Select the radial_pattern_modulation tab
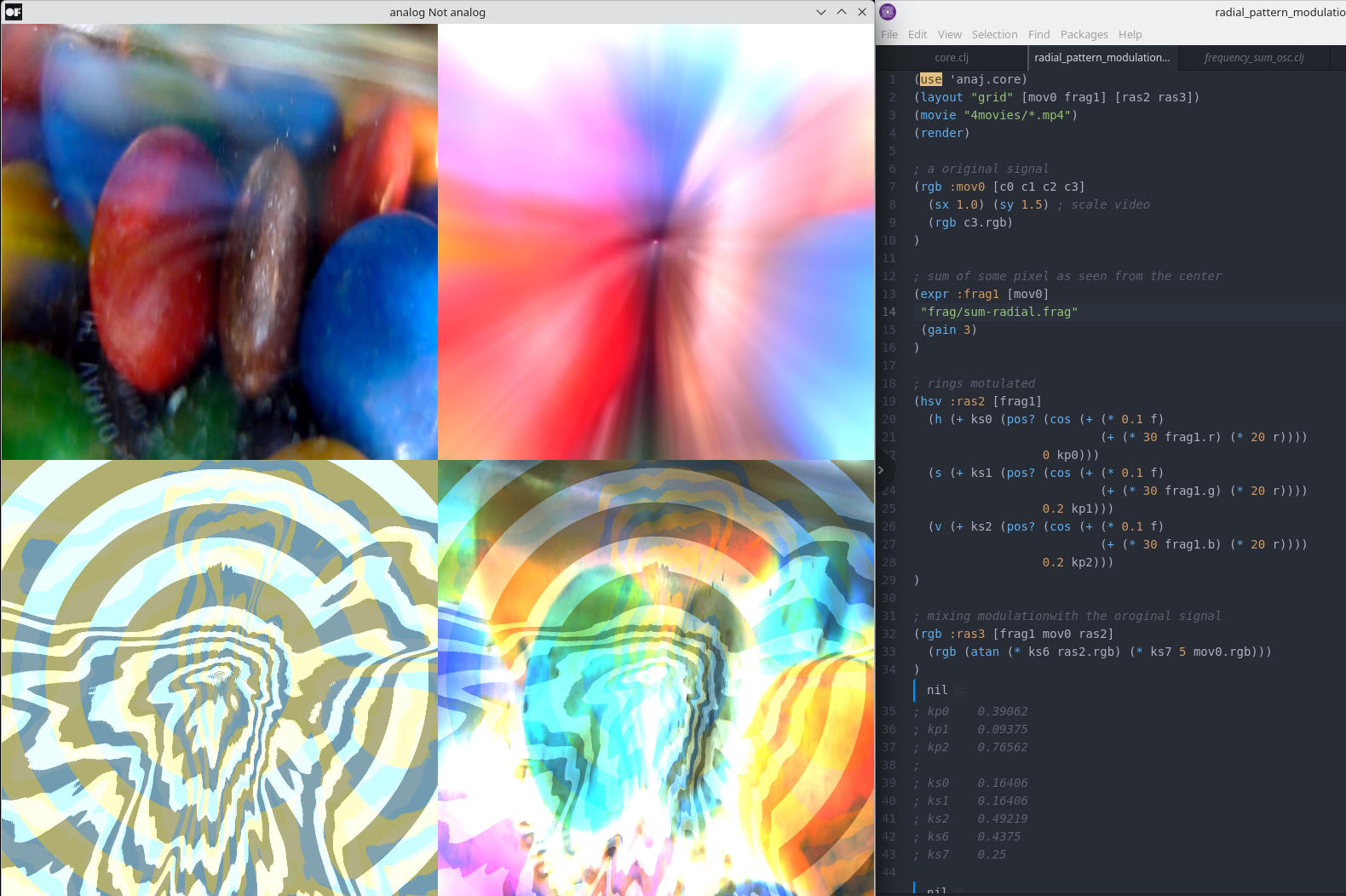Screen dimensions: 1346x896 [1102, 58]
